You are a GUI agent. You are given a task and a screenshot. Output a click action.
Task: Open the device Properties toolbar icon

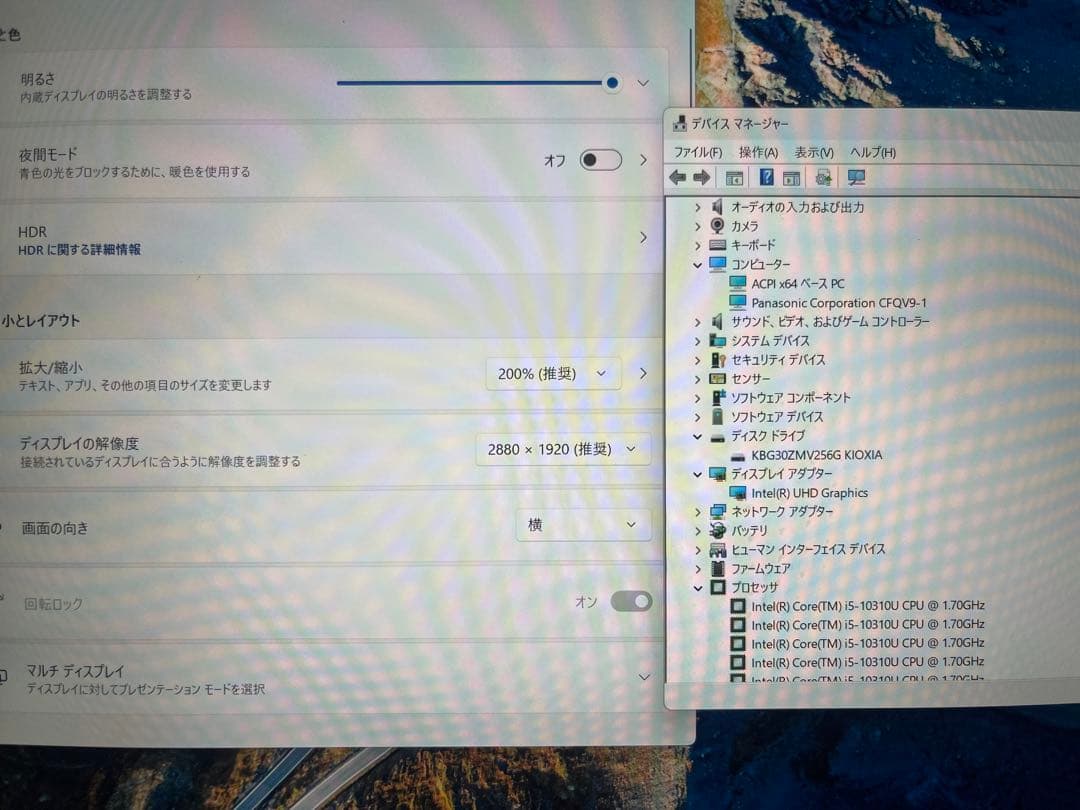pyautogui.click(x=791, y=177)
